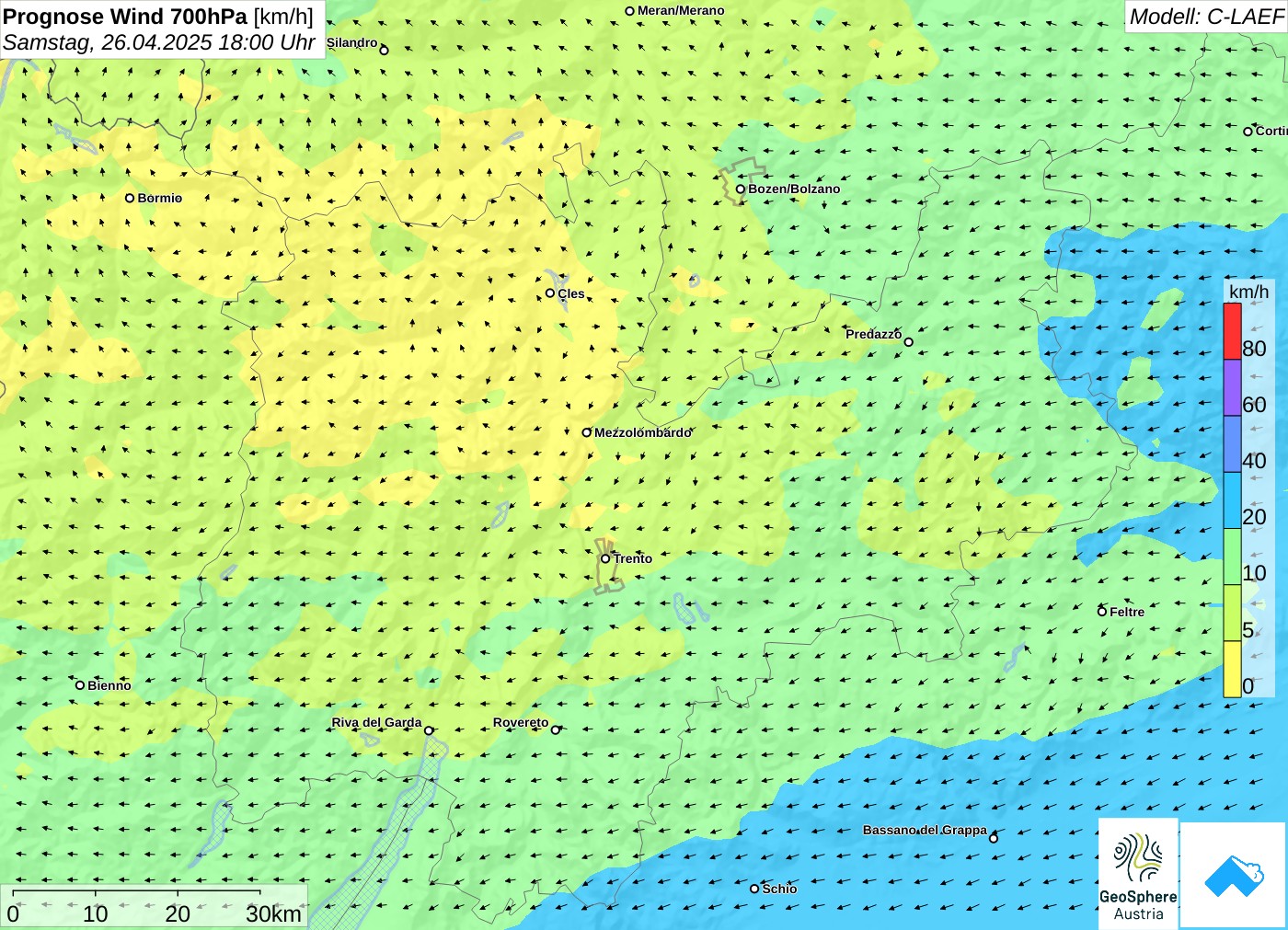Click the 'Predazzo' label text
1288x930 pixels.
click(x=873, y=334)
